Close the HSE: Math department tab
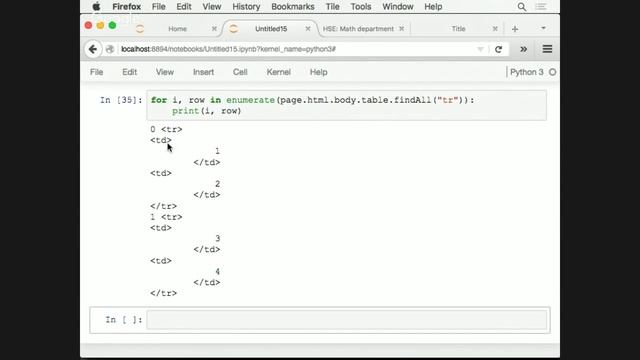Image resolution: width=640 pixels, height=360 pixels. tap(402, 29)
